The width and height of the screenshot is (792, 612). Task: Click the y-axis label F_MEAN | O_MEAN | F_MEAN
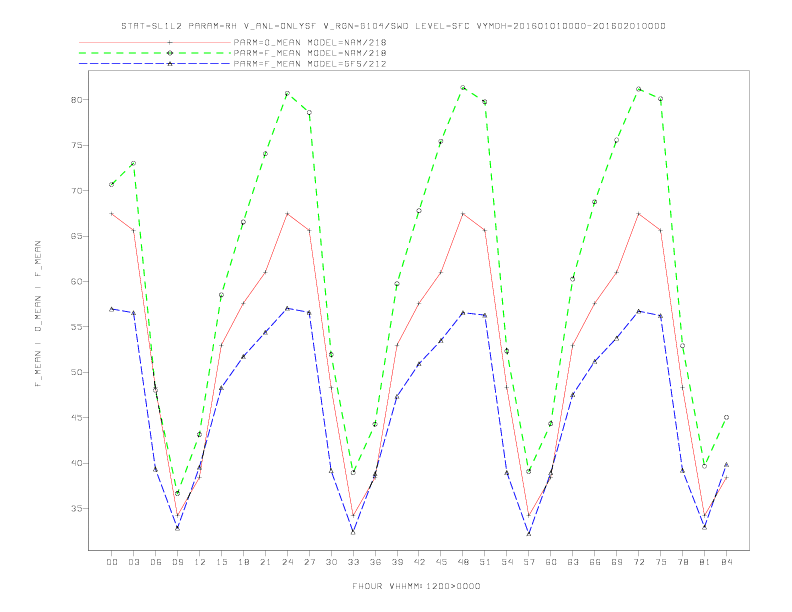(38, 314)
